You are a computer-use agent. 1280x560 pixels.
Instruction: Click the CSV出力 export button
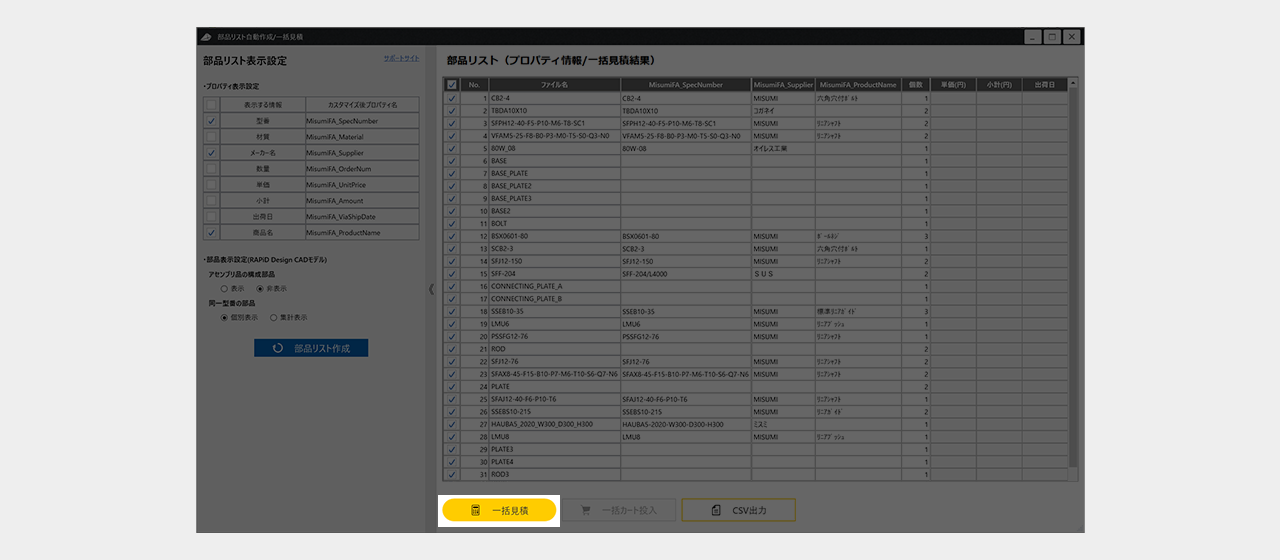(738, 510)
